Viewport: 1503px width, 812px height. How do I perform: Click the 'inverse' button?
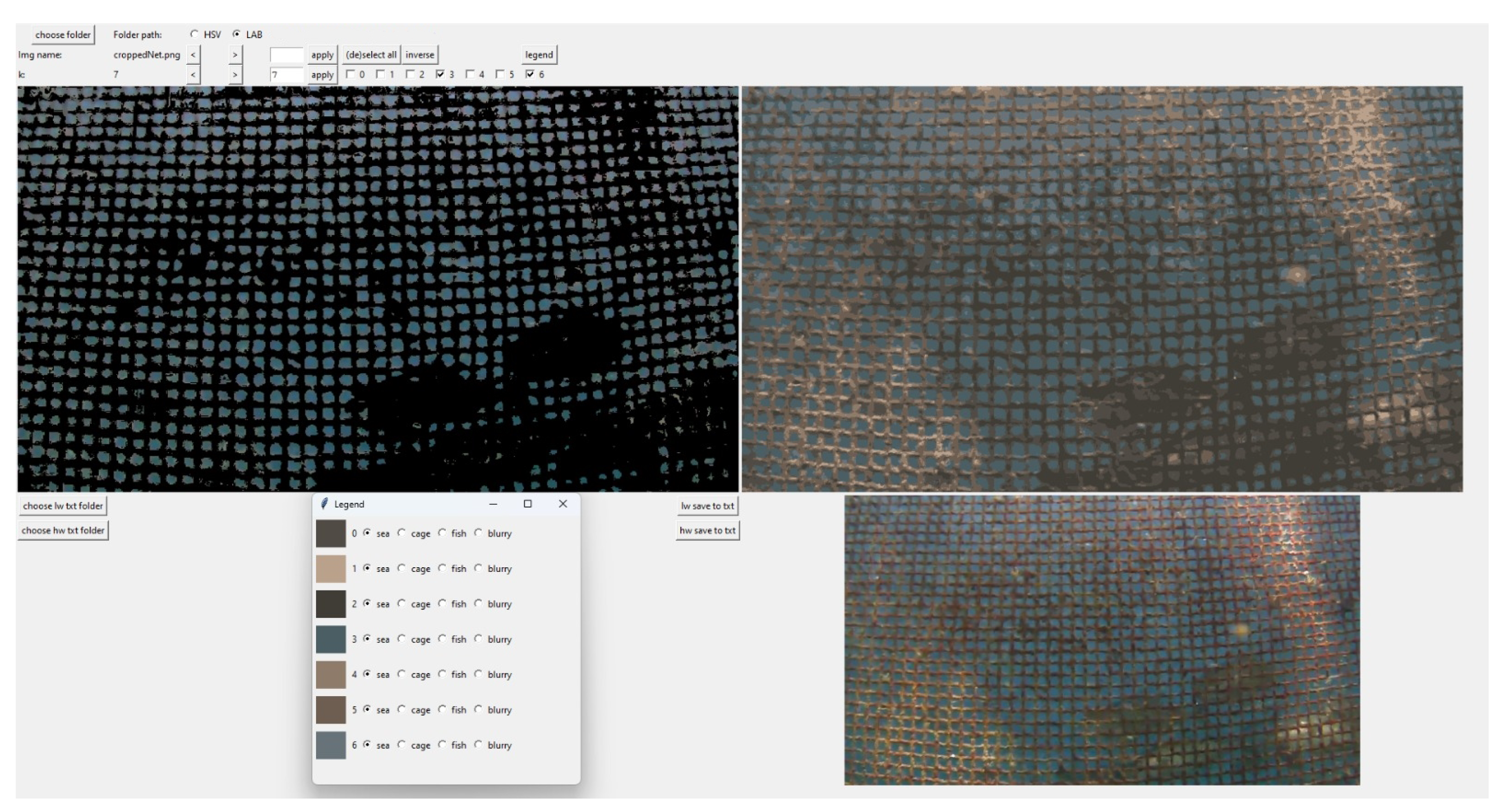click(x=420, y=55)
